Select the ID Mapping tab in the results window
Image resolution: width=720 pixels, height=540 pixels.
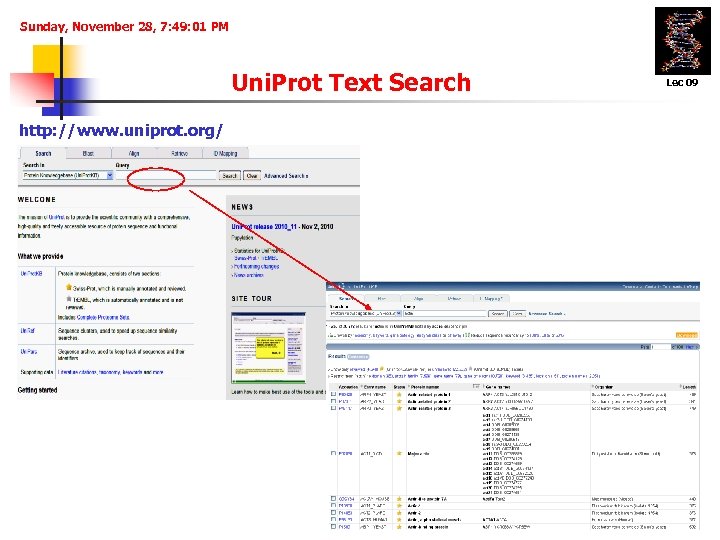491,299
